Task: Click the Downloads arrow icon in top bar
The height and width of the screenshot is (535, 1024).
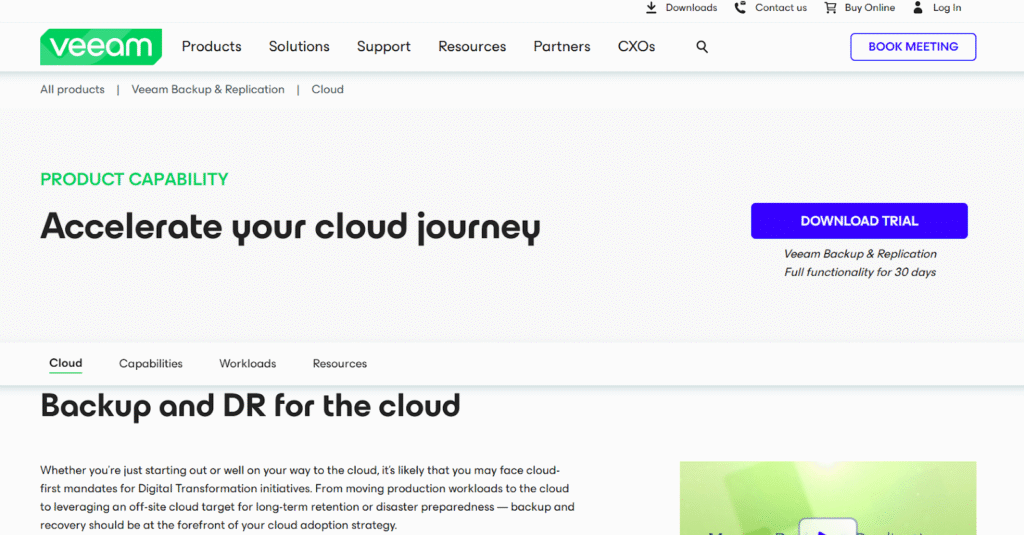Action: (651, 8)
